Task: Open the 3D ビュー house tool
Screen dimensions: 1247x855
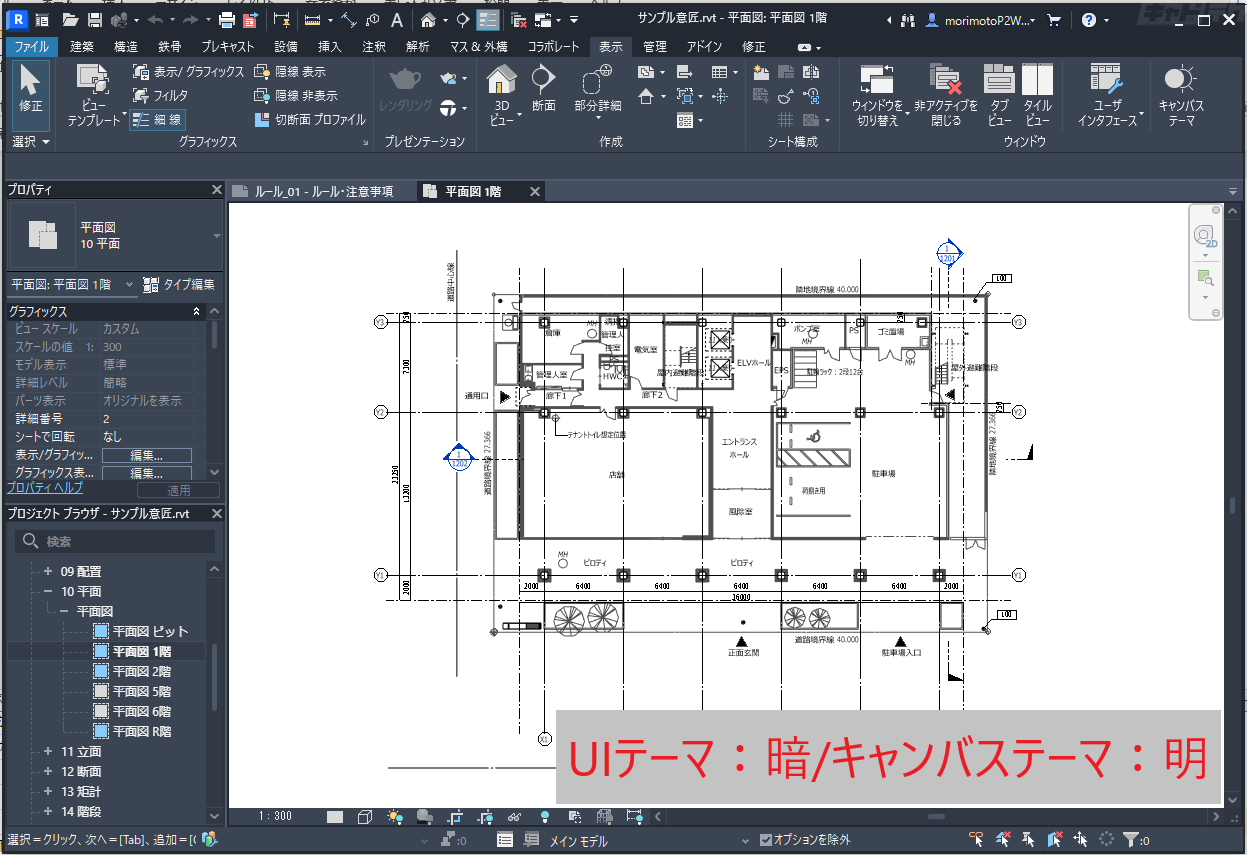Action: coord(502,95)
